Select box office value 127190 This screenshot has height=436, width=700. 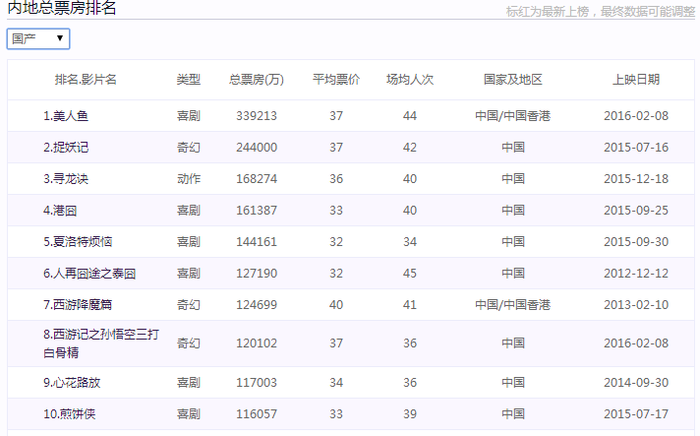pyautogui.click(x=257, y=274)
